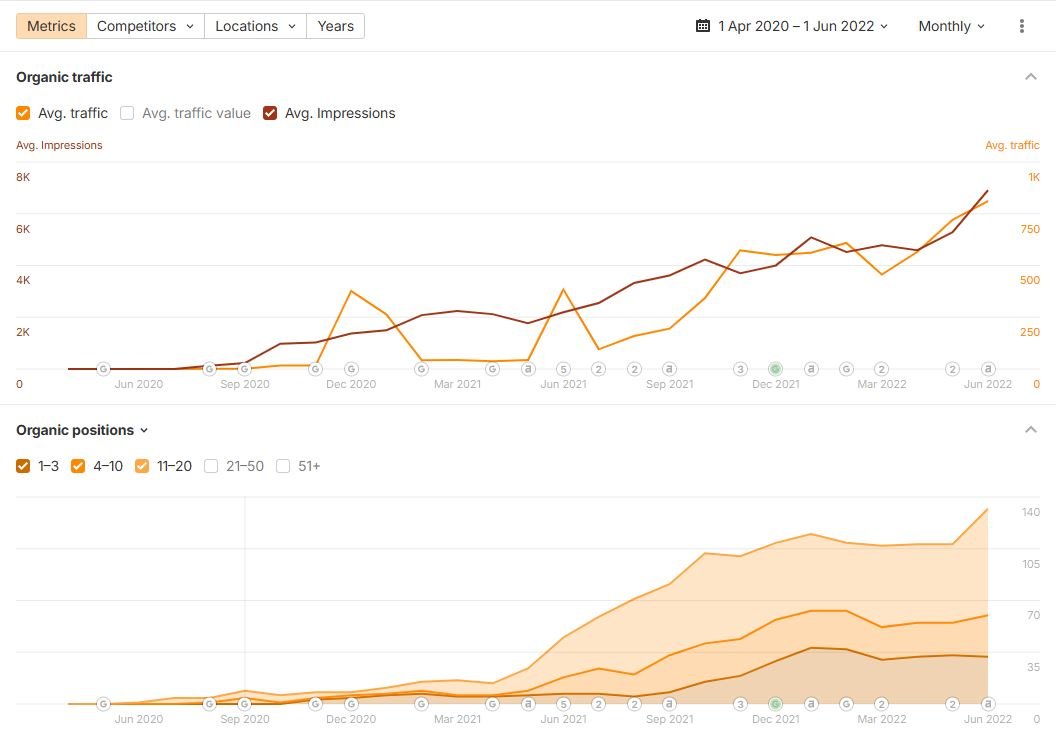
Task: Open the Locations dropdown button
Action: [255, 26]
